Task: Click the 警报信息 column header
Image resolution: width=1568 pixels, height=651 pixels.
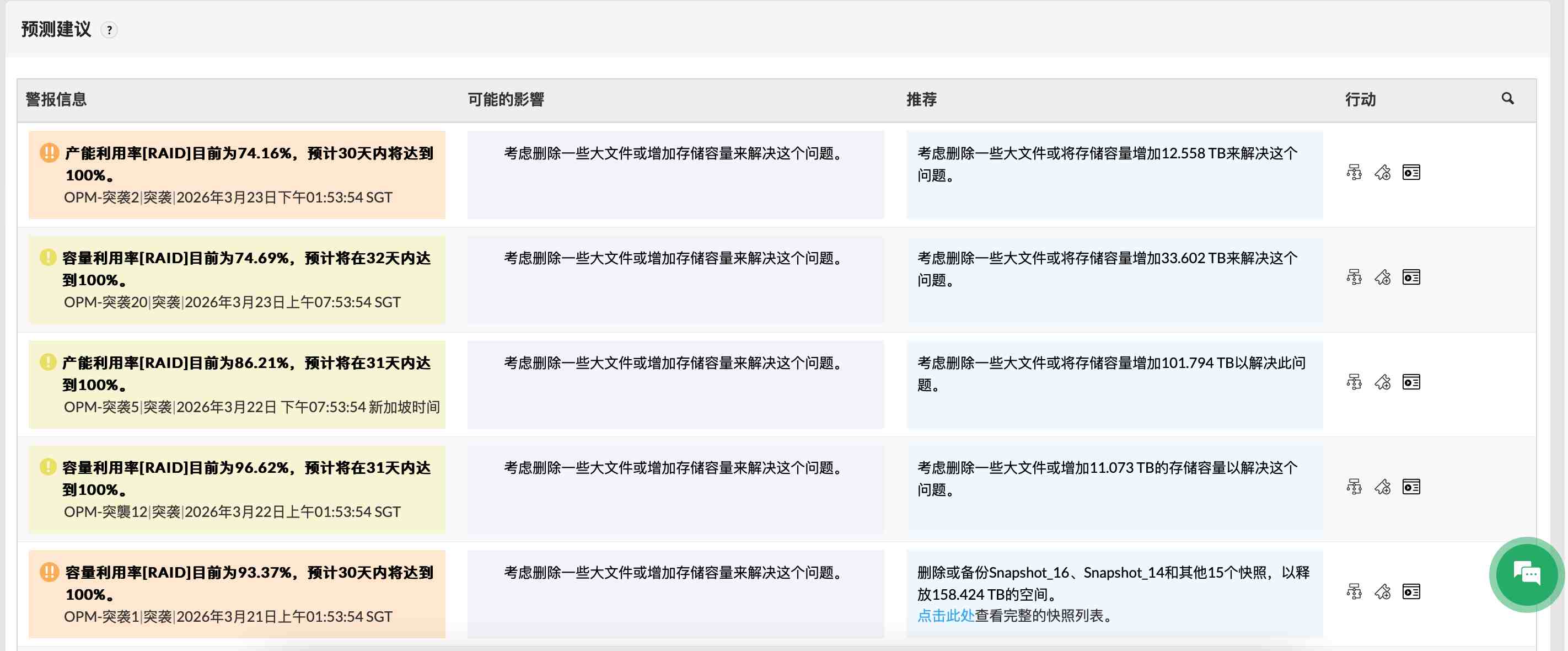Action: 56,98
